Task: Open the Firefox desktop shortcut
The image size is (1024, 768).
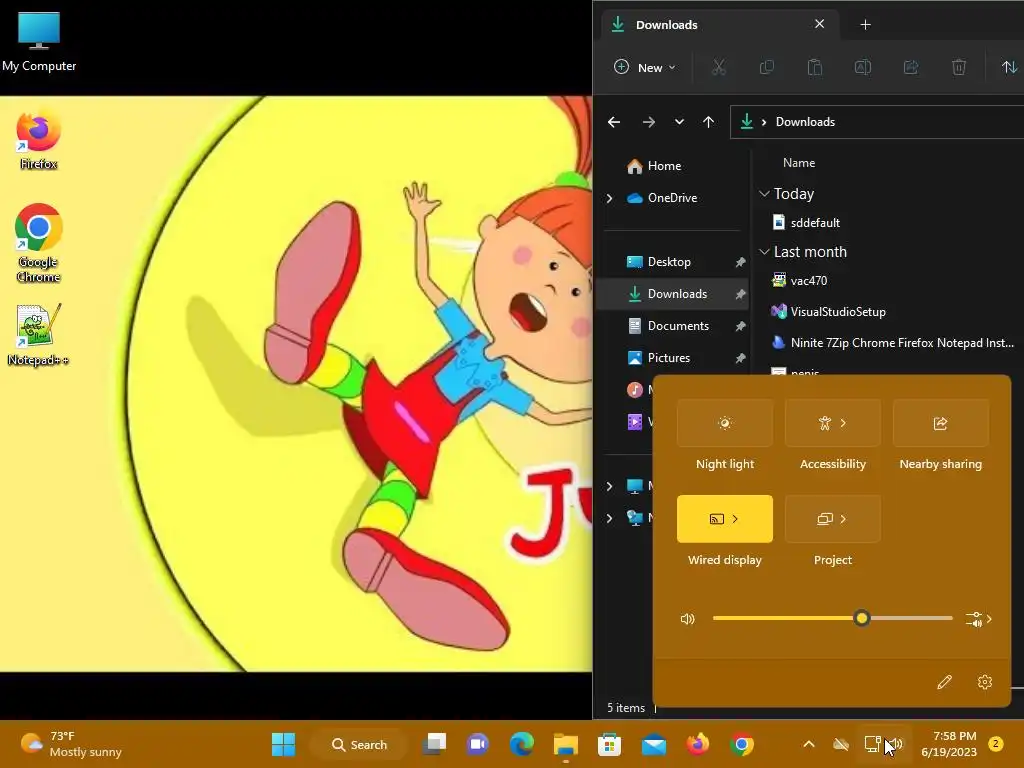Action: [39, 140]
